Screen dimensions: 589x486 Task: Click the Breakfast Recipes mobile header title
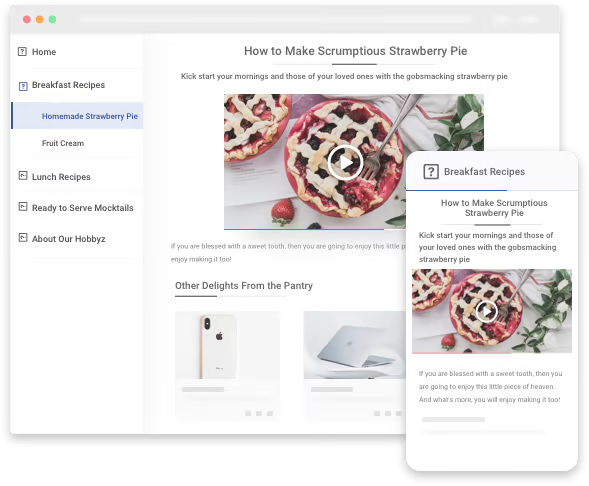coord(484,172)
